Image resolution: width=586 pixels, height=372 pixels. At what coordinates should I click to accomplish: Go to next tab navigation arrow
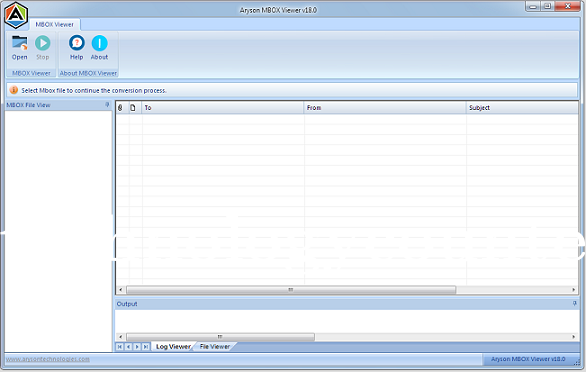click(x=137, y=347)
